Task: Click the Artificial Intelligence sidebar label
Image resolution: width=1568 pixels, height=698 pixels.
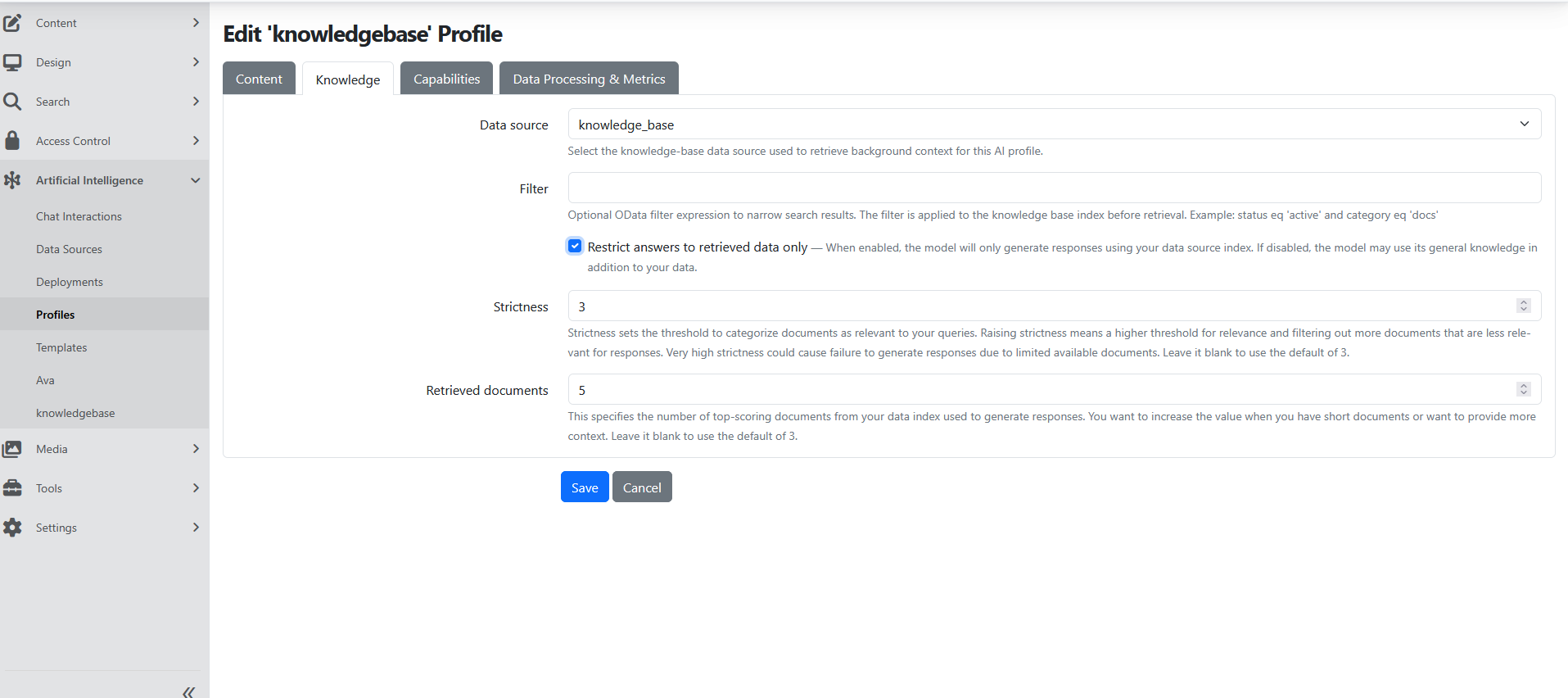Action: pyautogui.click(x=89, y=180)
